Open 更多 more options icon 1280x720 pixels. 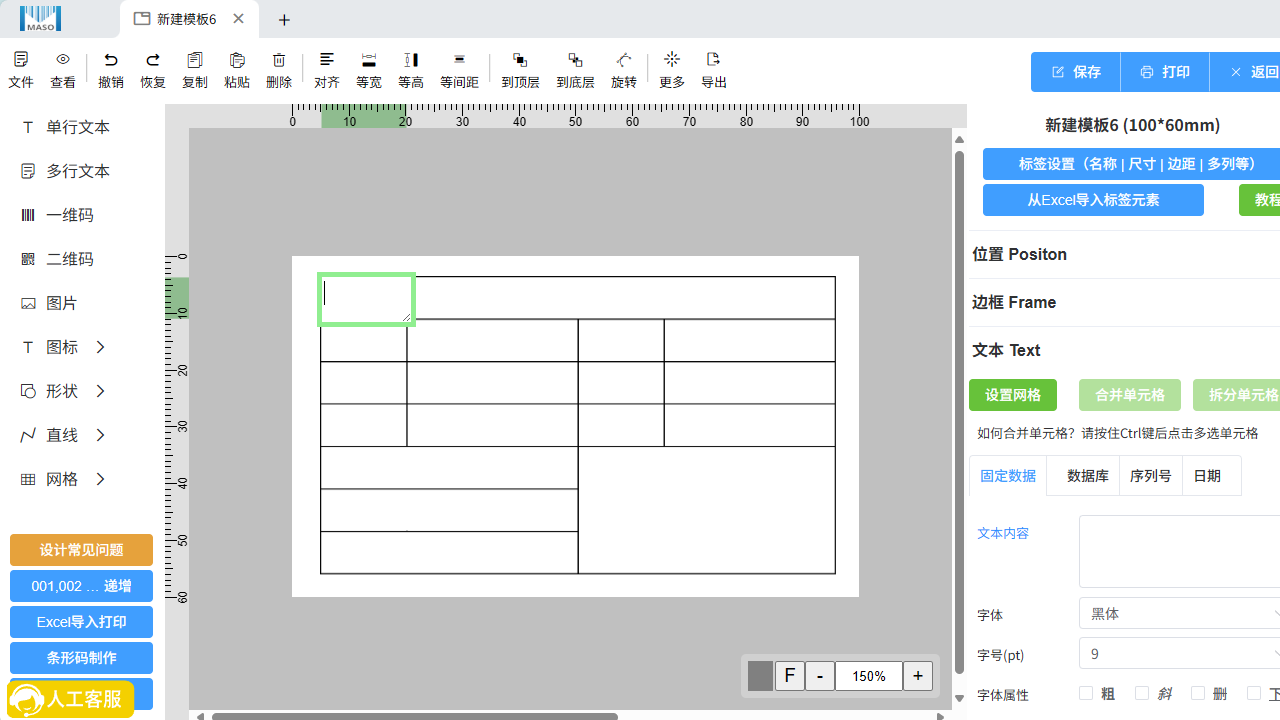tap(672, 60)
